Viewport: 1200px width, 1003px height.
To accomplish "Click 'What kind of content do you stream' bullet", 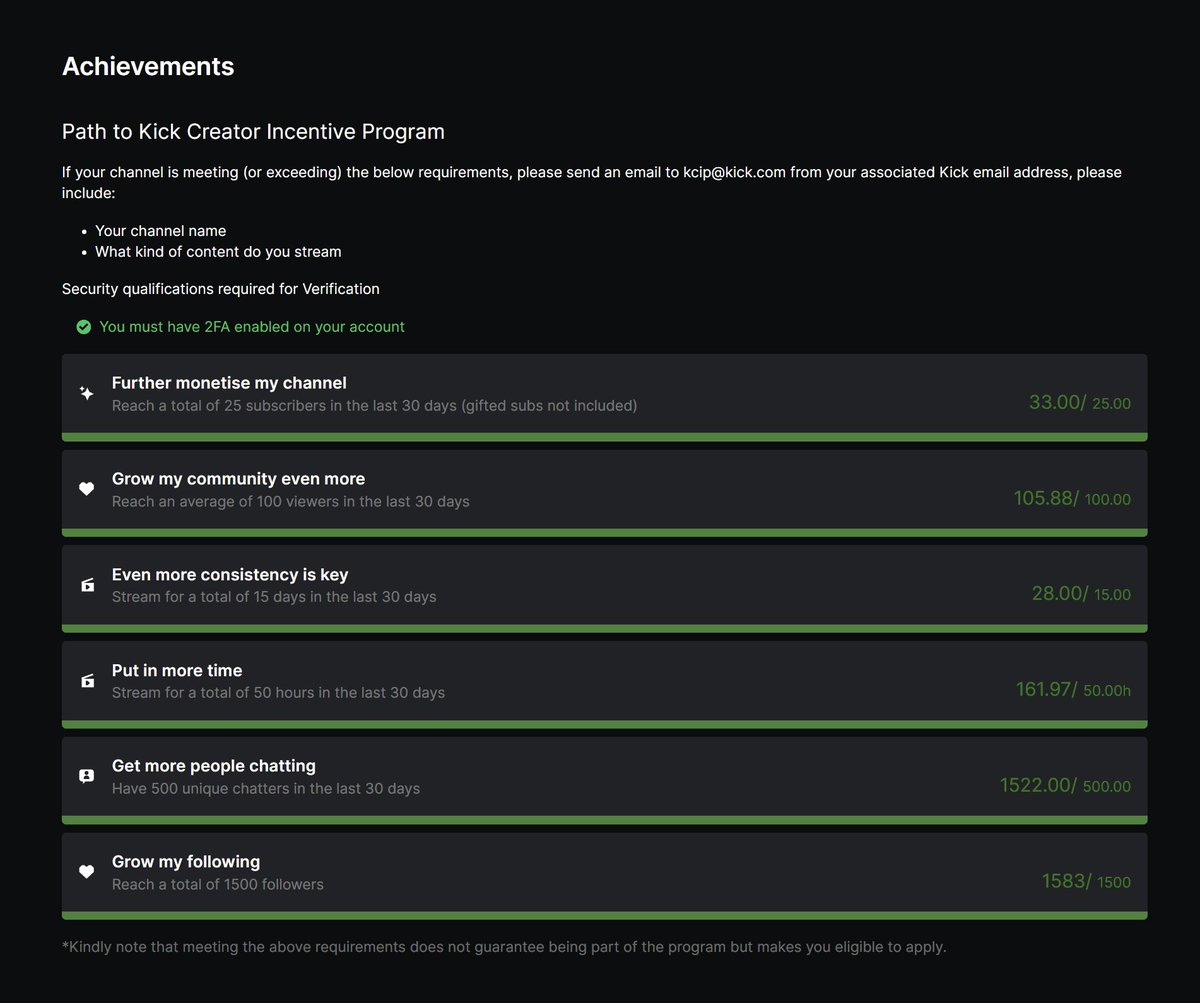I will pyautogui.click(x=218, y=252).
